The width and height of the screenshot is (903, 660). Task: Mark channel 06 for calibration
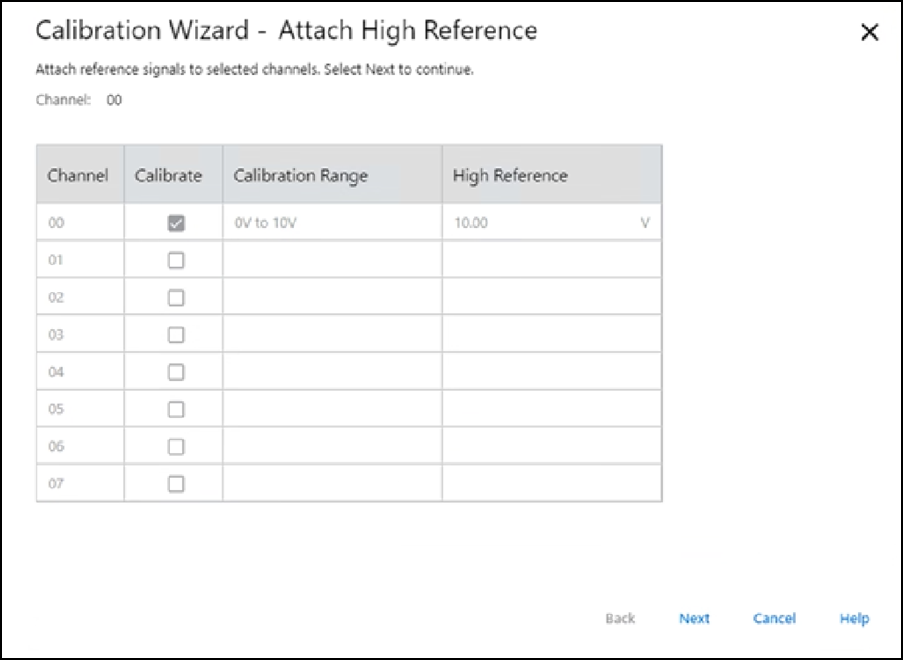pyautogui.click(x=176, y=446)
